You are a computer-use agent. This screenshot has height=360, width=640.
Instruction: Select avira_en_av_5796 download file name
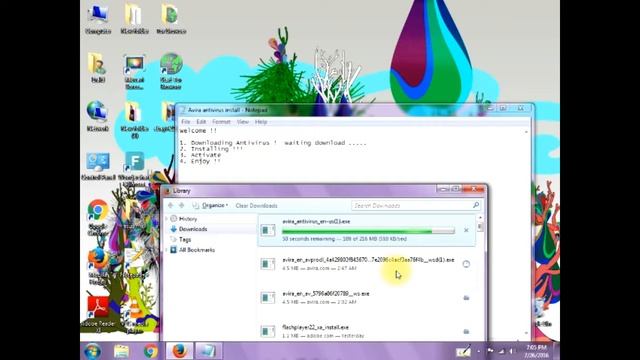pos(326,293)
